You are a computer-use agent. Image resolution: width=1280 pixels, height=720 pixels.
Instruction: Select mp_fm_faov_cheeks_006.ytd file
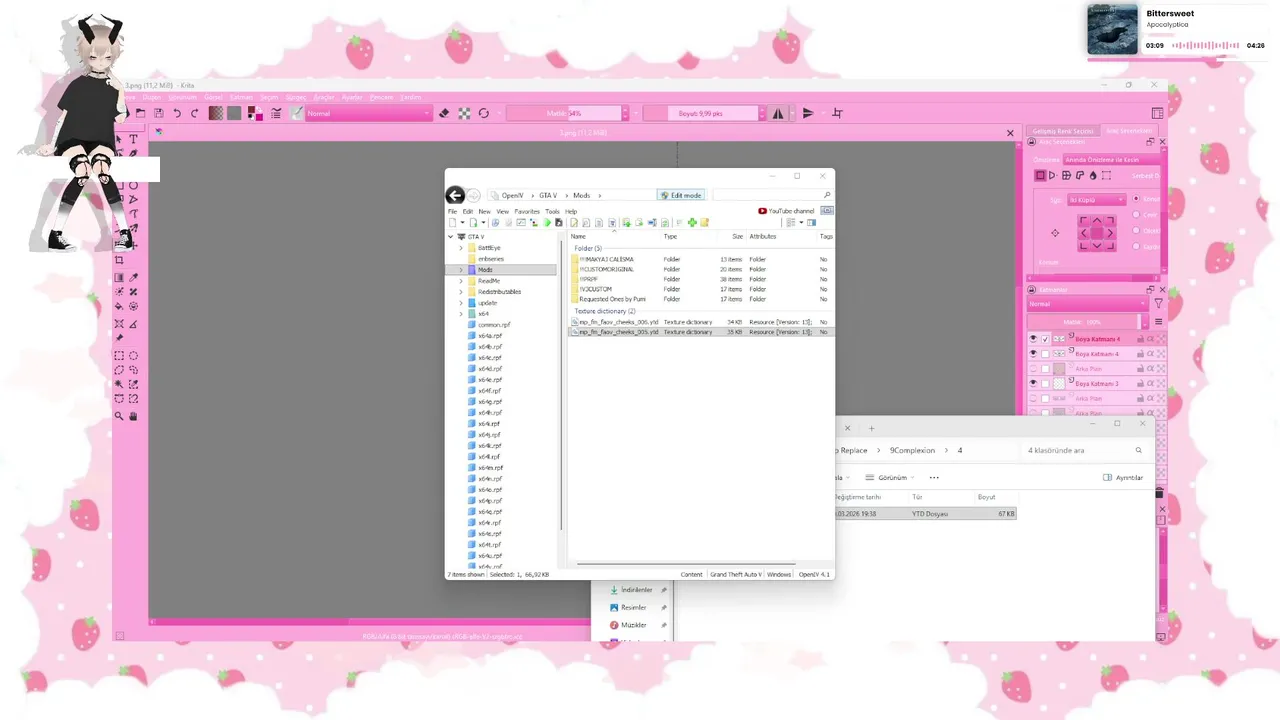point(618,322)
